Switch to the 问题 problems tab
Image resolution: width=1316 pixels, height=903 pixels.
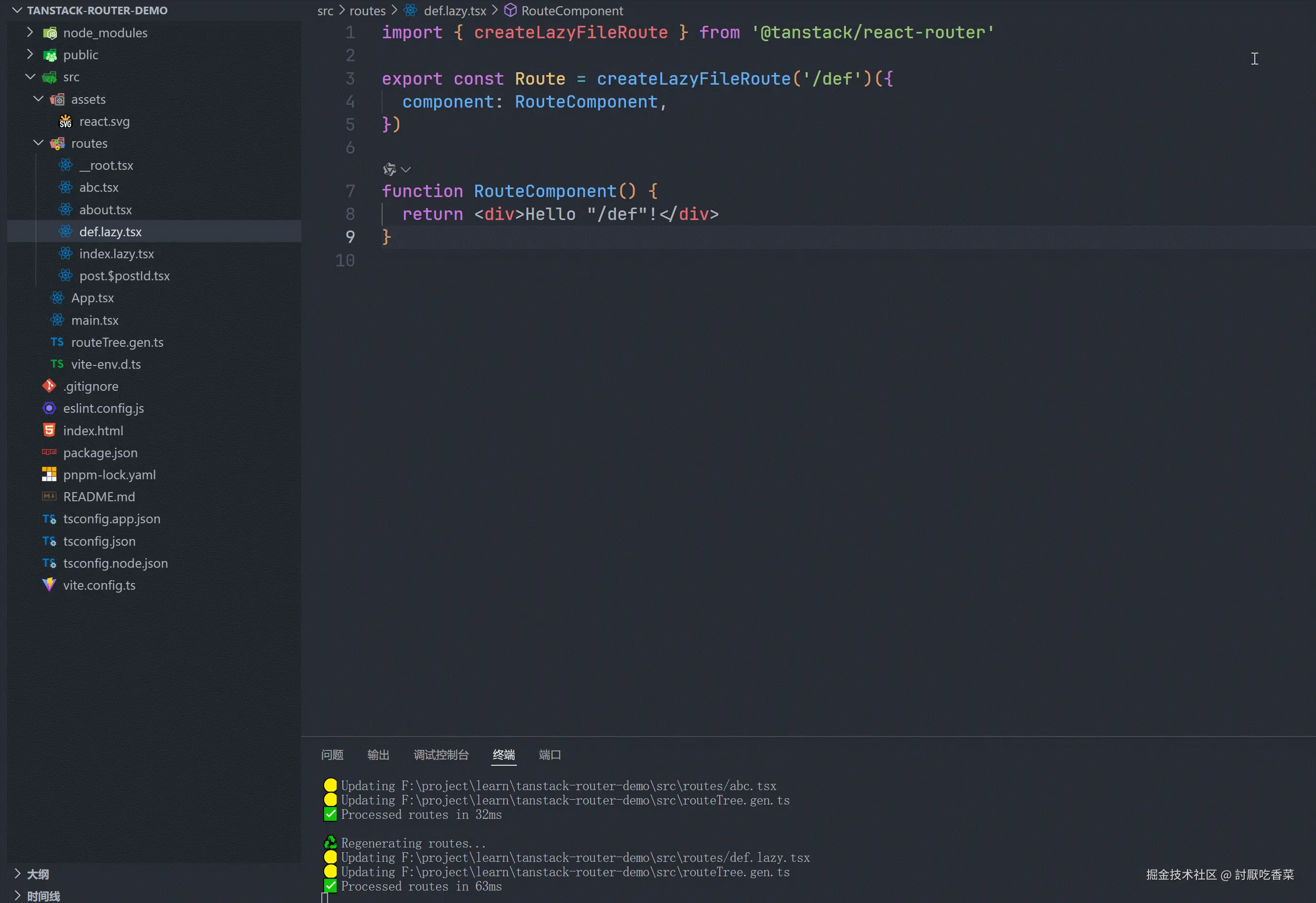click(x=332, y=755)
